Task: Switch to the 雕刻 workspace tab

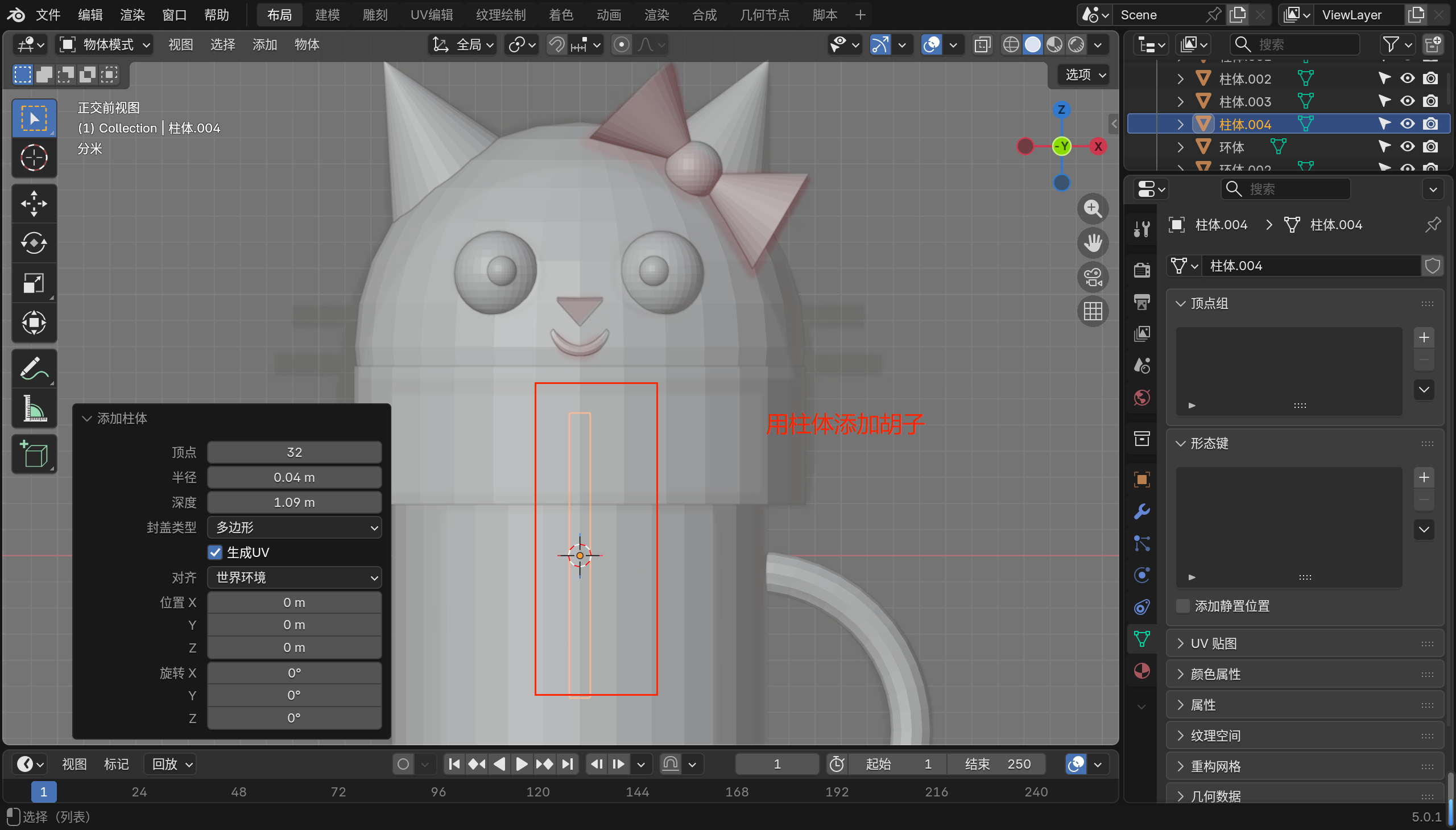Action: coord(374,15)
